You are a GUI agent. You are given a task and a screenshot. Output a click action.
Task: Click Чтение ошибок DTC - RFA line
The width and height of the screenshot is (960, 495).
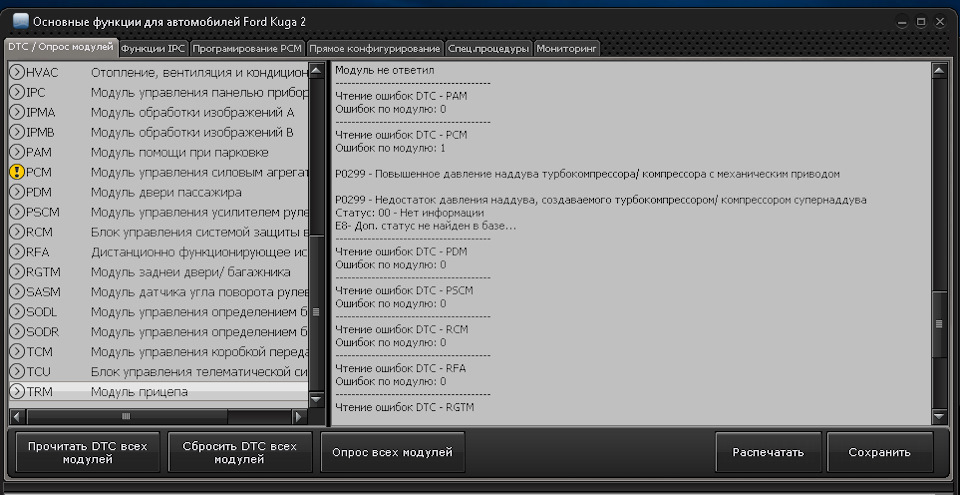(x=400, y=368)
